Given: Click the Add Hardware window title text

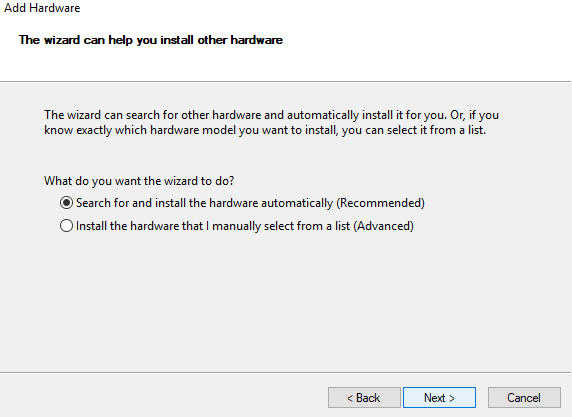Looking at the screenshot, I should 42,8.
